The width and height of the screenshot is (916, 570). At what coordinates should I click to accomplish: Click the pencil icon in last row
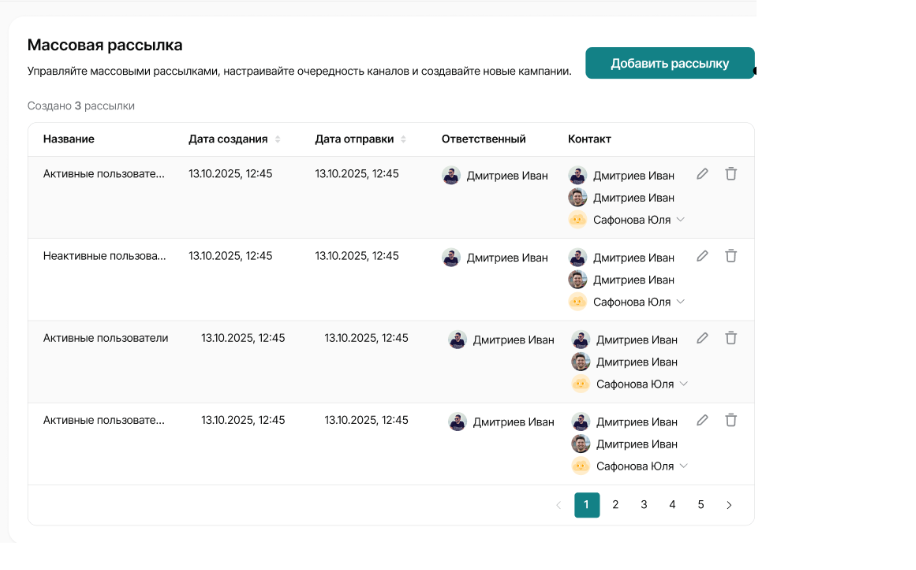702,420
